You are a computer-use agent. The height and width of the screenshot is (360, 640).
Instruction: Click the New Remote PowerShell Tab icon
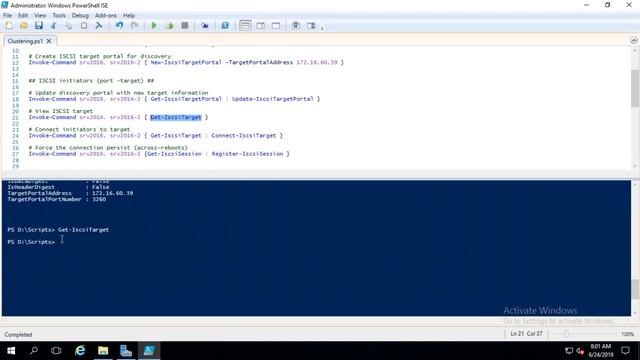(x=205, y=26)
